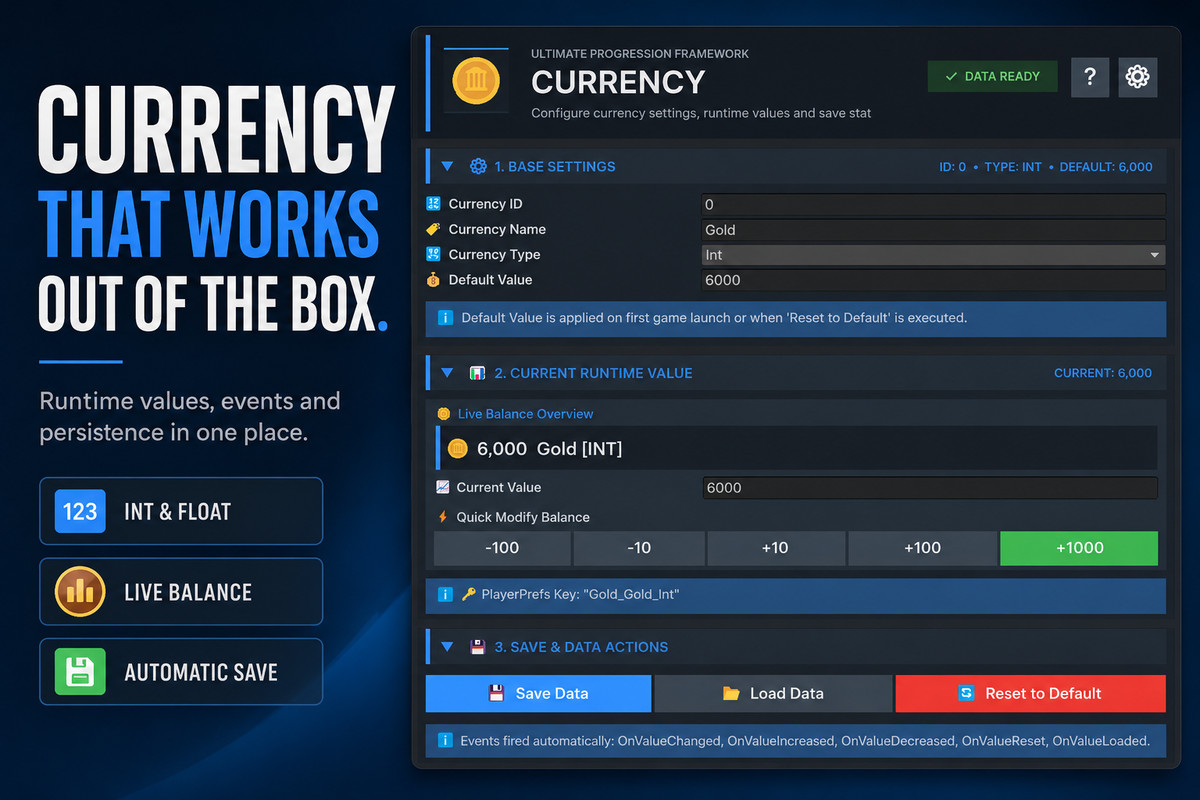Click the Default Value money bag icon

tap(434, 280)
